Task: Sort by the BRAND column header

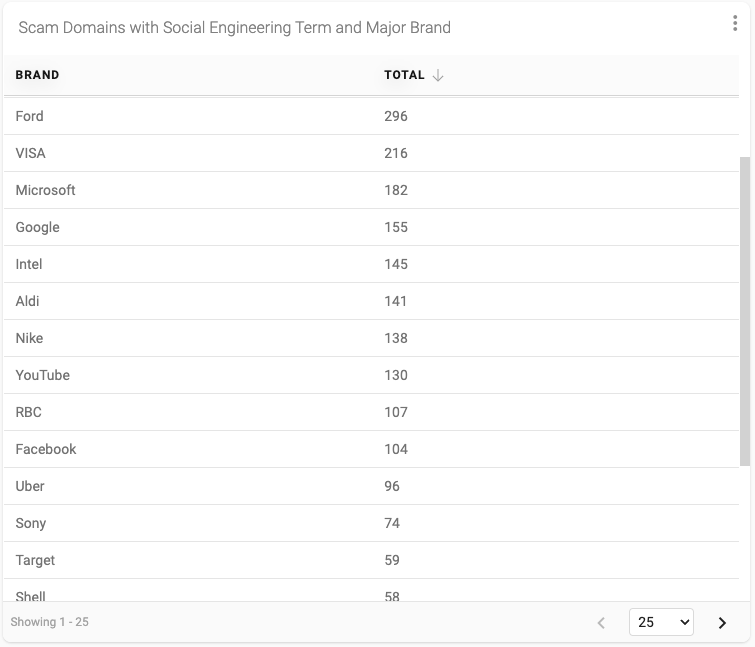Action: tap(37, 75)
